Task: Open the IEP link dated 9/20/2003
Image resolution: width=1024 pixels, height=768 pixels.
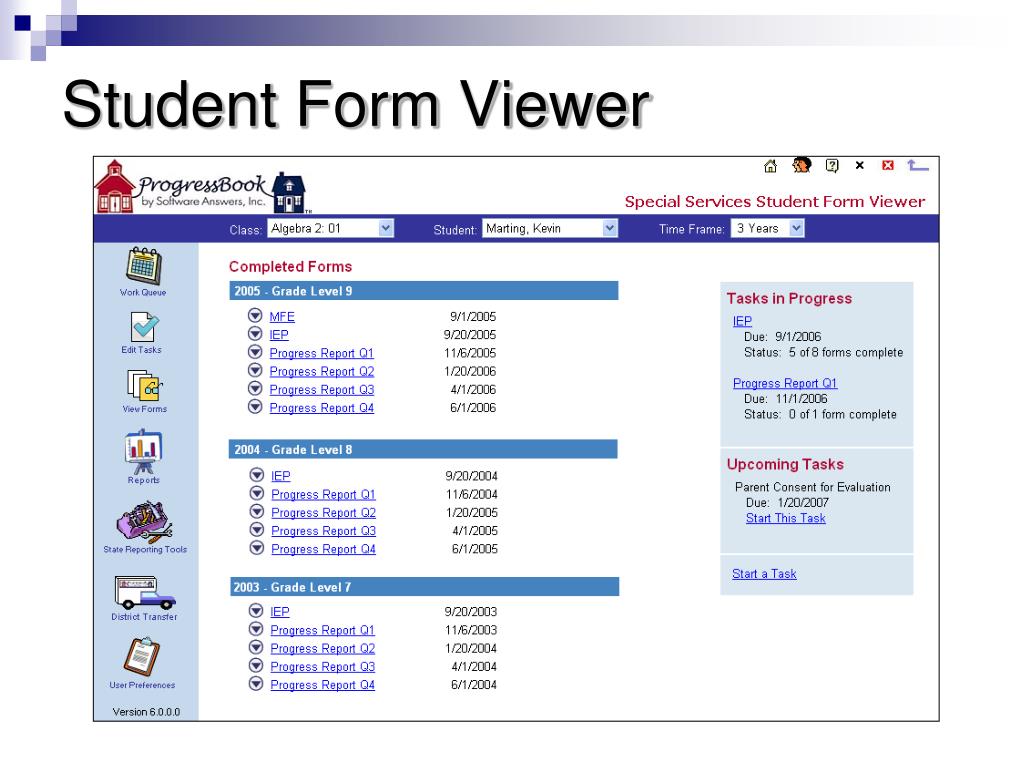Action: pyautogui.click(x=280, y=612)
